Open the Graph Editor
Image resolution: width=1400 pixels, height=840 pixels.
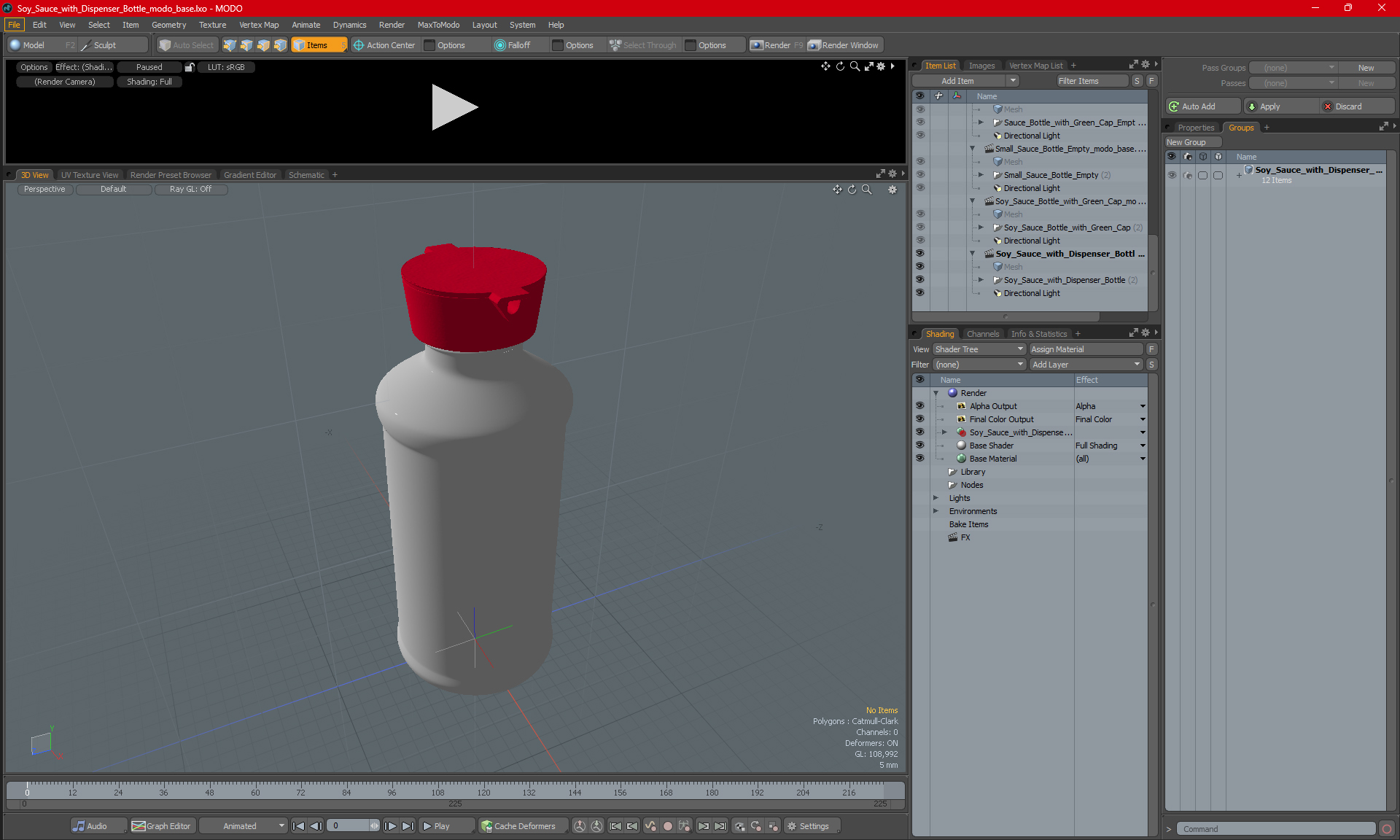162,826
